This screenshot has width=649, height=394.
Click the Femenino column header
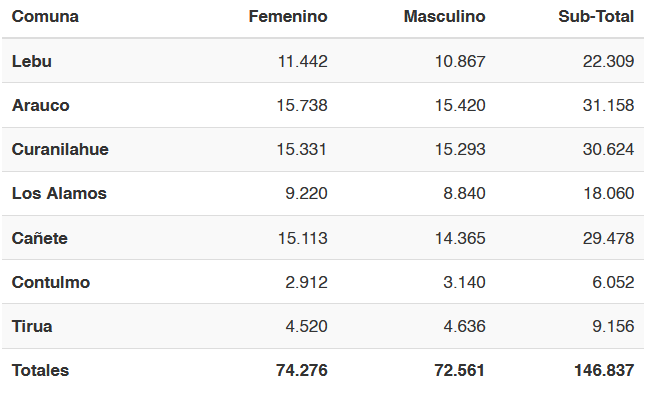pos(288,17)
